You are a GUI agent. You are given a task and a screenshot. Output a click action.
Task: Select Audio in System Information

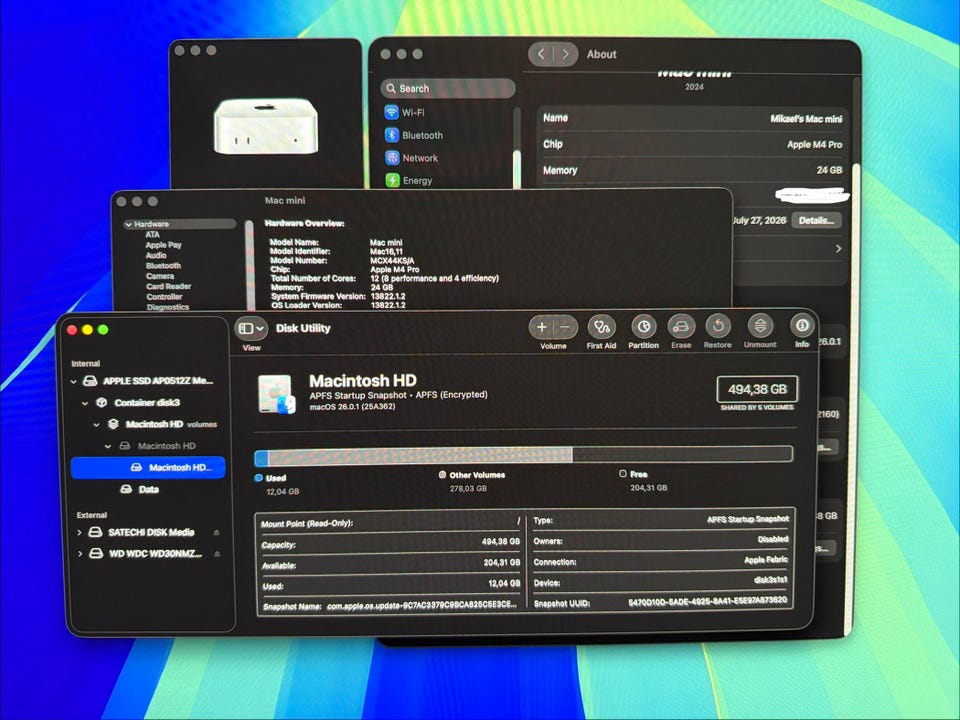pyautogui.click(x=156, y=255)
